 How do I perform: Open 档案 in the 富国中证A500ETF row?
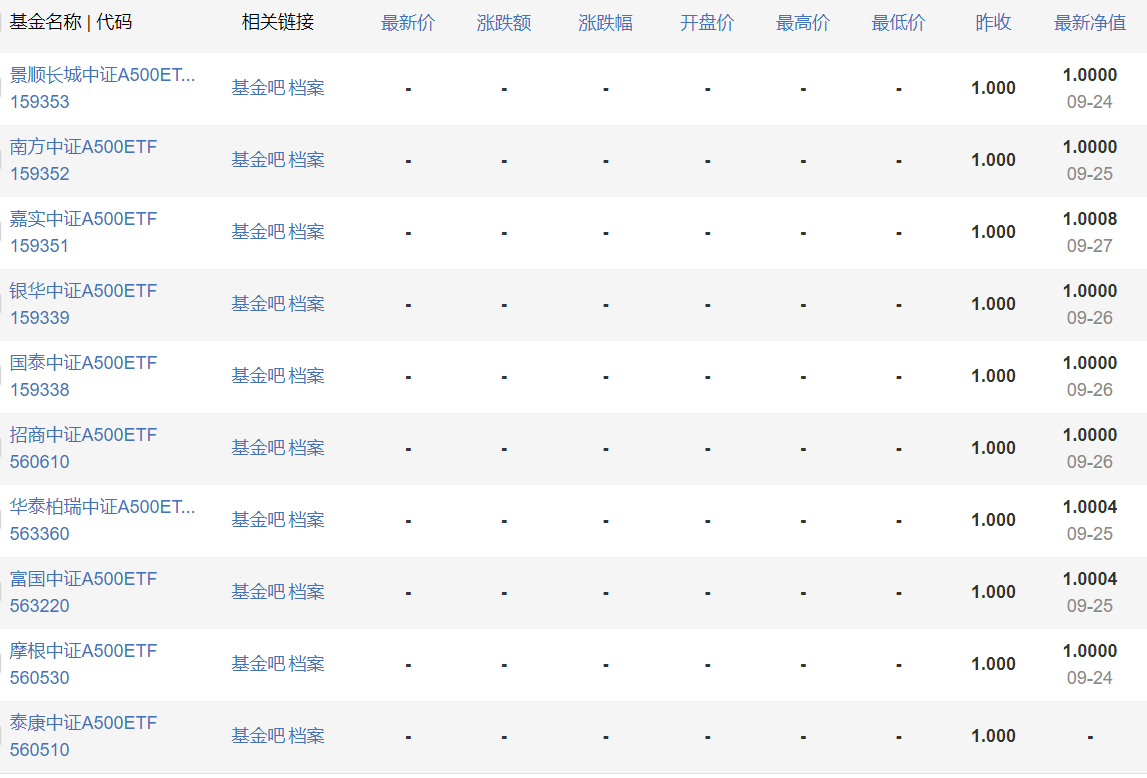307,592
